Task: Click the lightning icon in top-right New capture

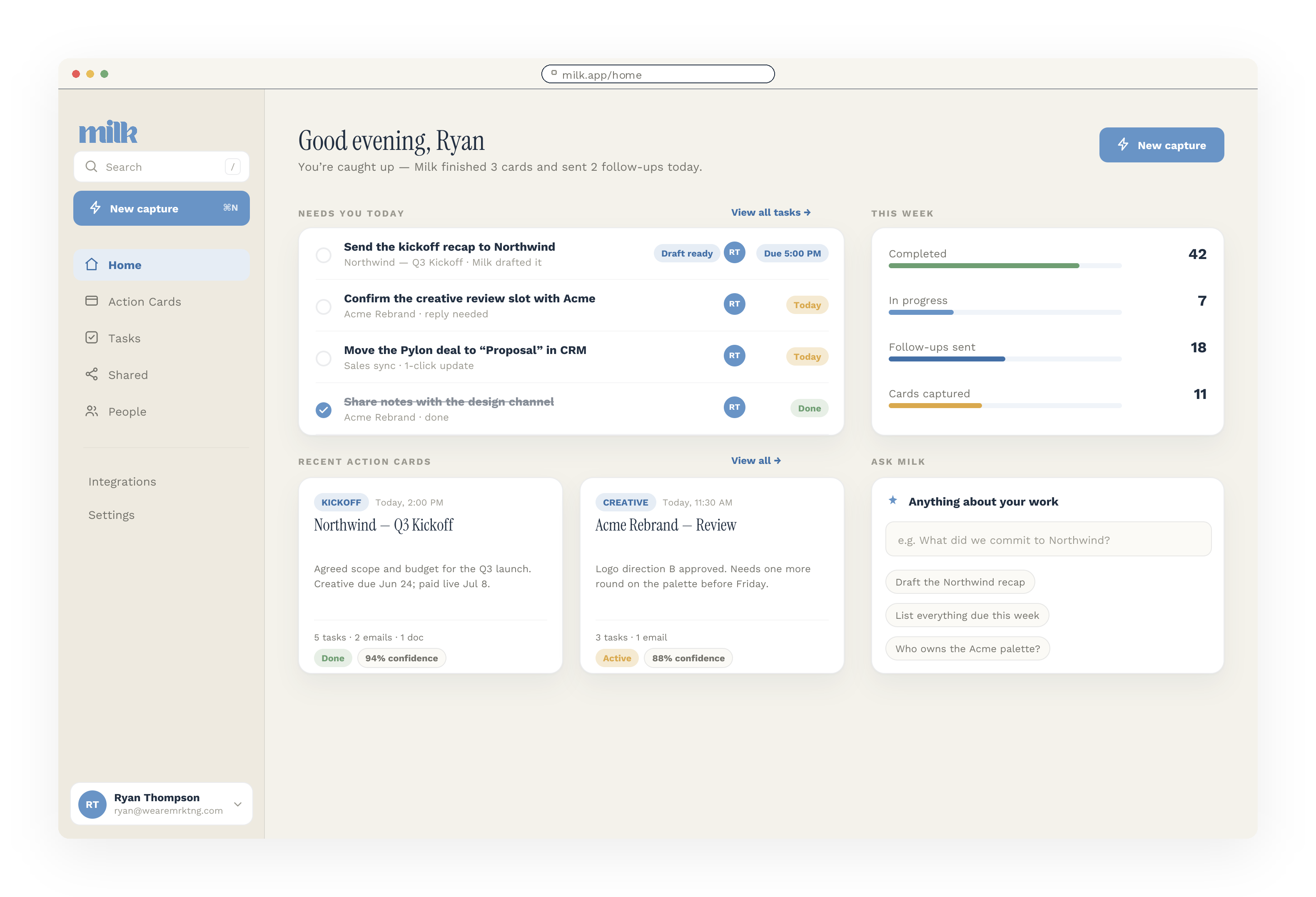Action: 1123,145
